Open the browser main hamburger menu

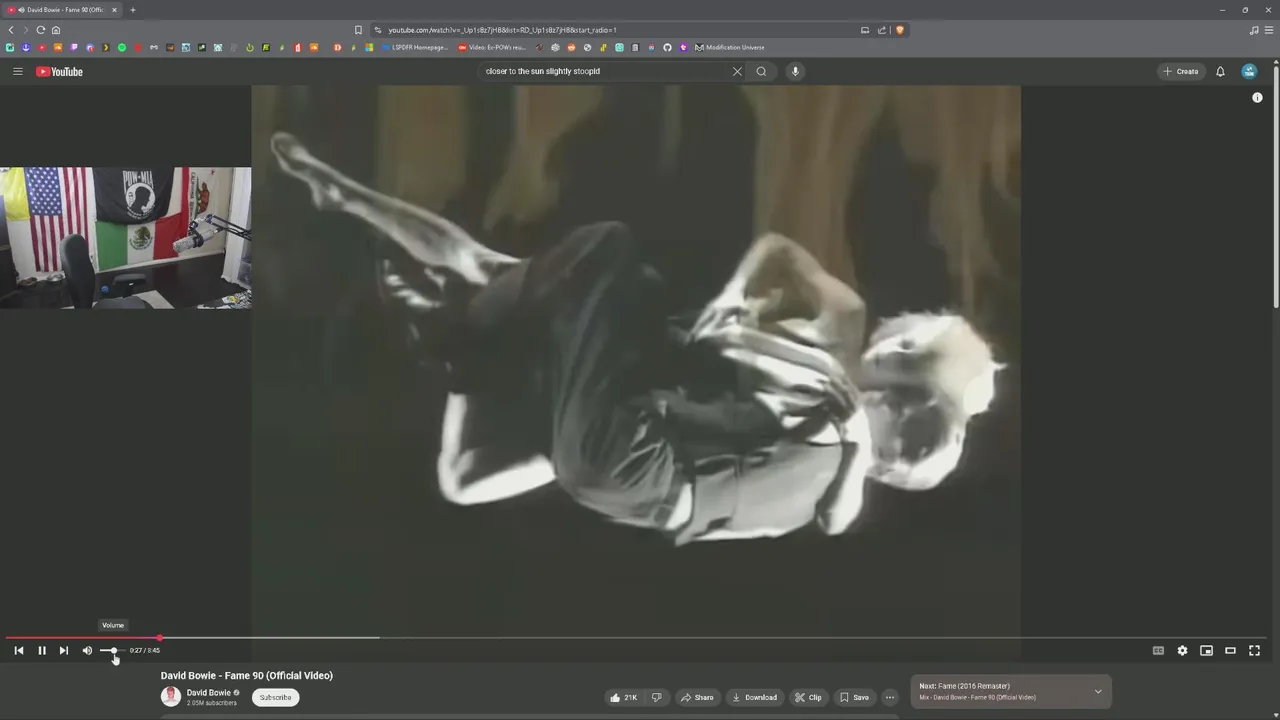point(1269,30)
